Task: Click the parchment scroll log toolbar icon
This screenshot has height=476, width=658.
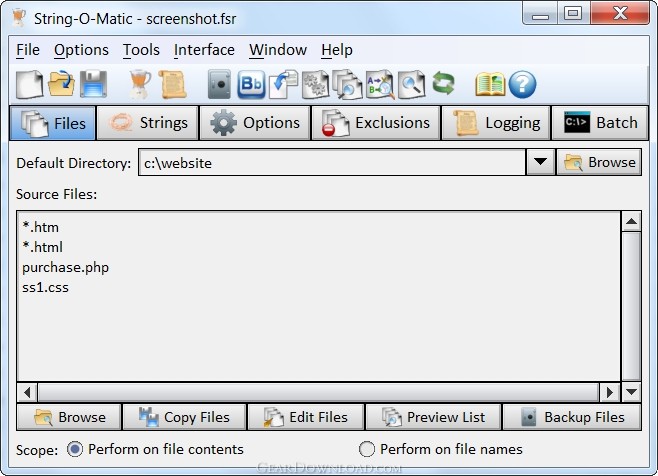Action: 172,84
